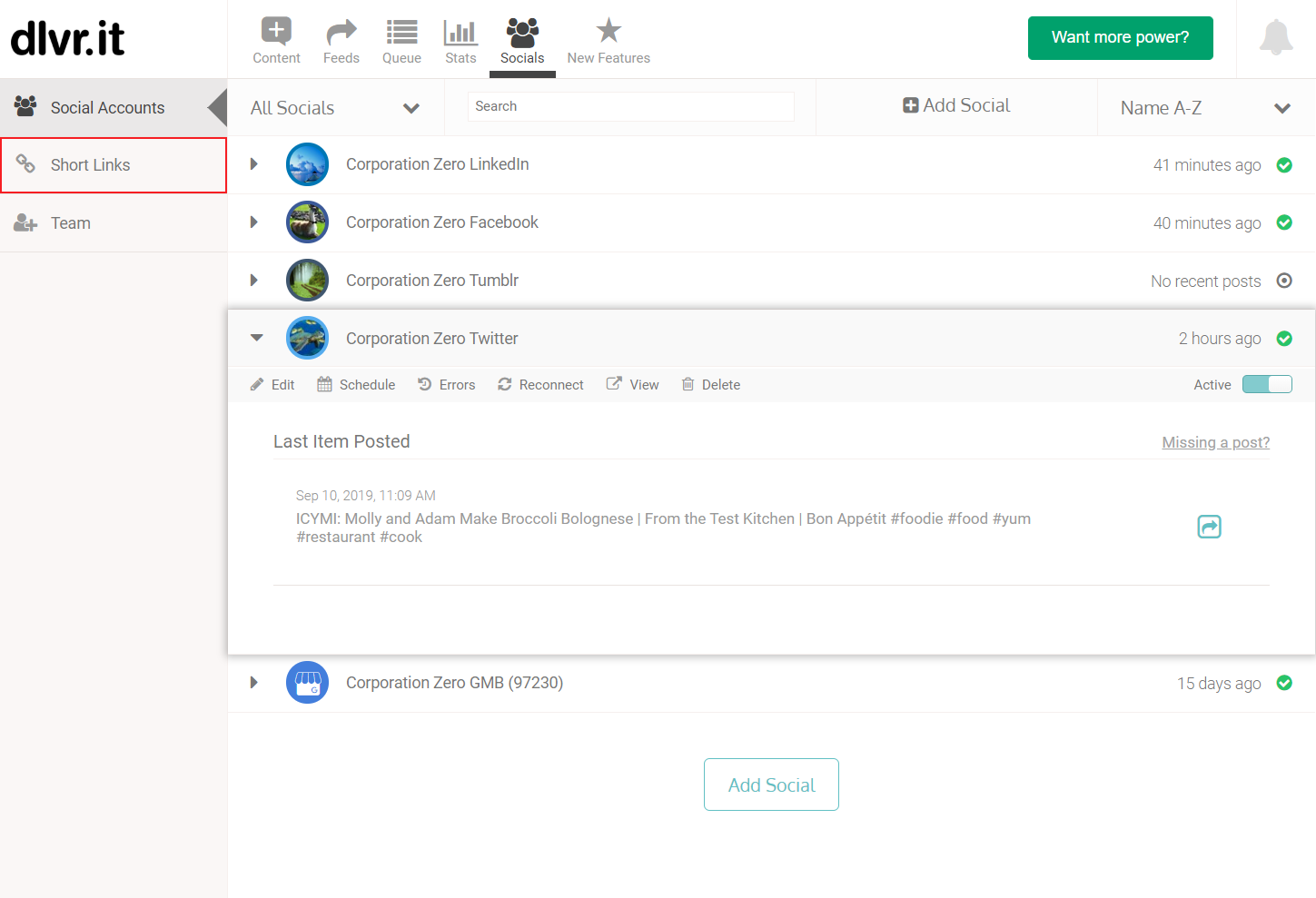Click the share icon on last posted item
1316x898 pixels.
(x=1210, y=527)
